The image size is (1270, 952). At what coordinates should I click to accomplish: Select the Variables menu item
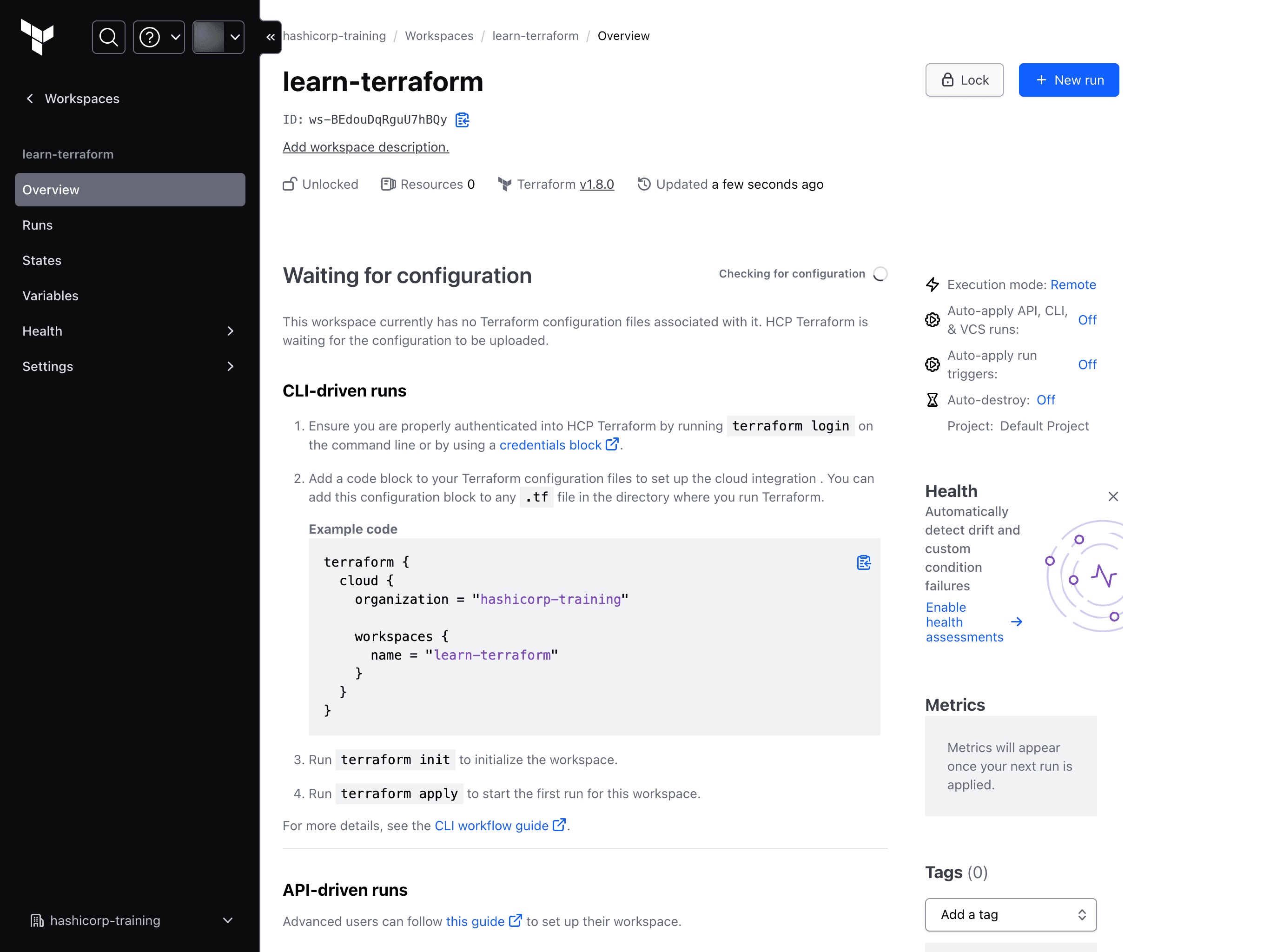(50, 295)
